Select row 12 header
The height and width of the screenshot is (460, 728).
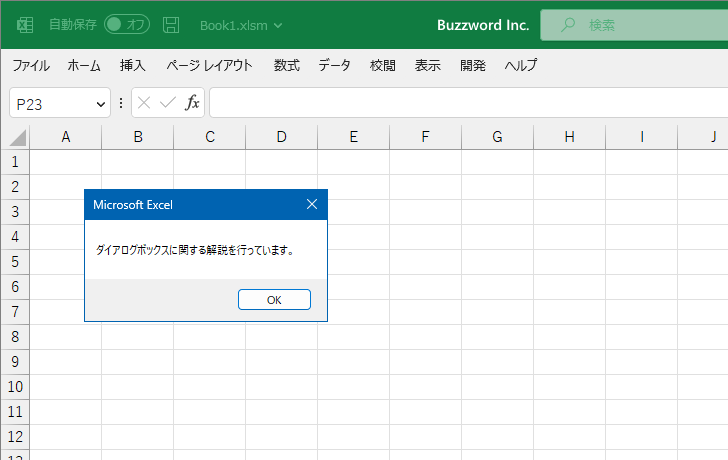pos(15,437)
